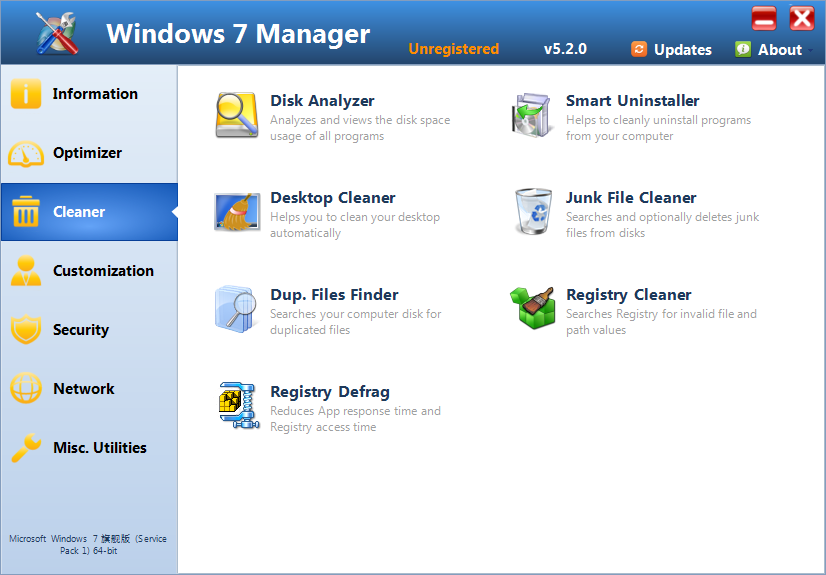Switch to the Information tab
The image size is (826, 575).
tap(89, 94)
